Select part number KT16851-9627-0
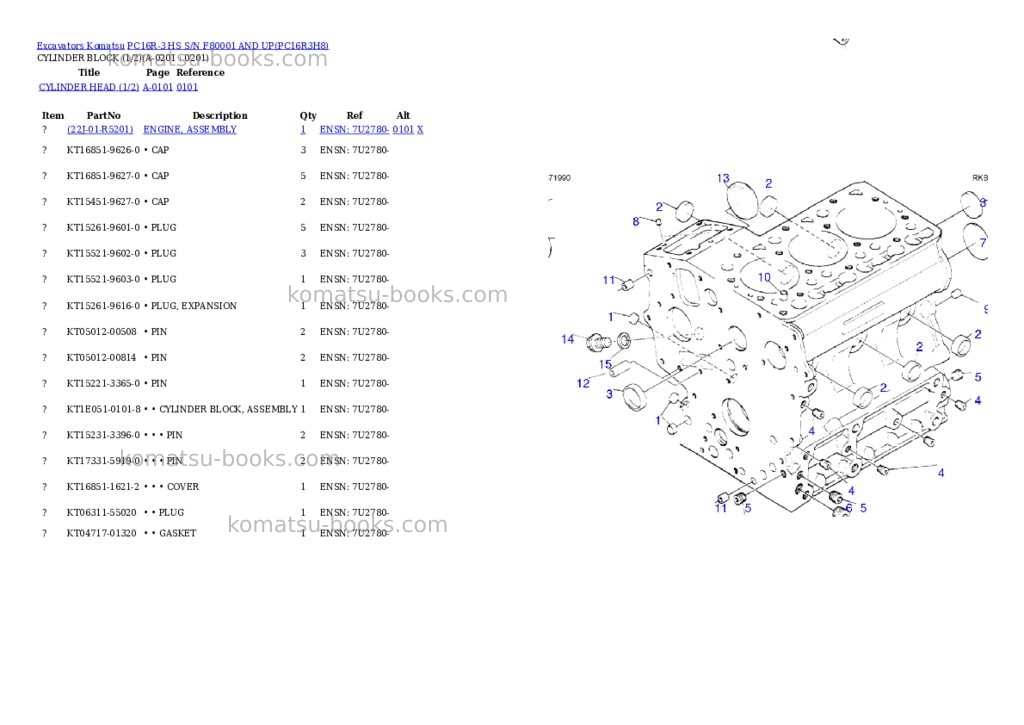 [x=103, y=176]
